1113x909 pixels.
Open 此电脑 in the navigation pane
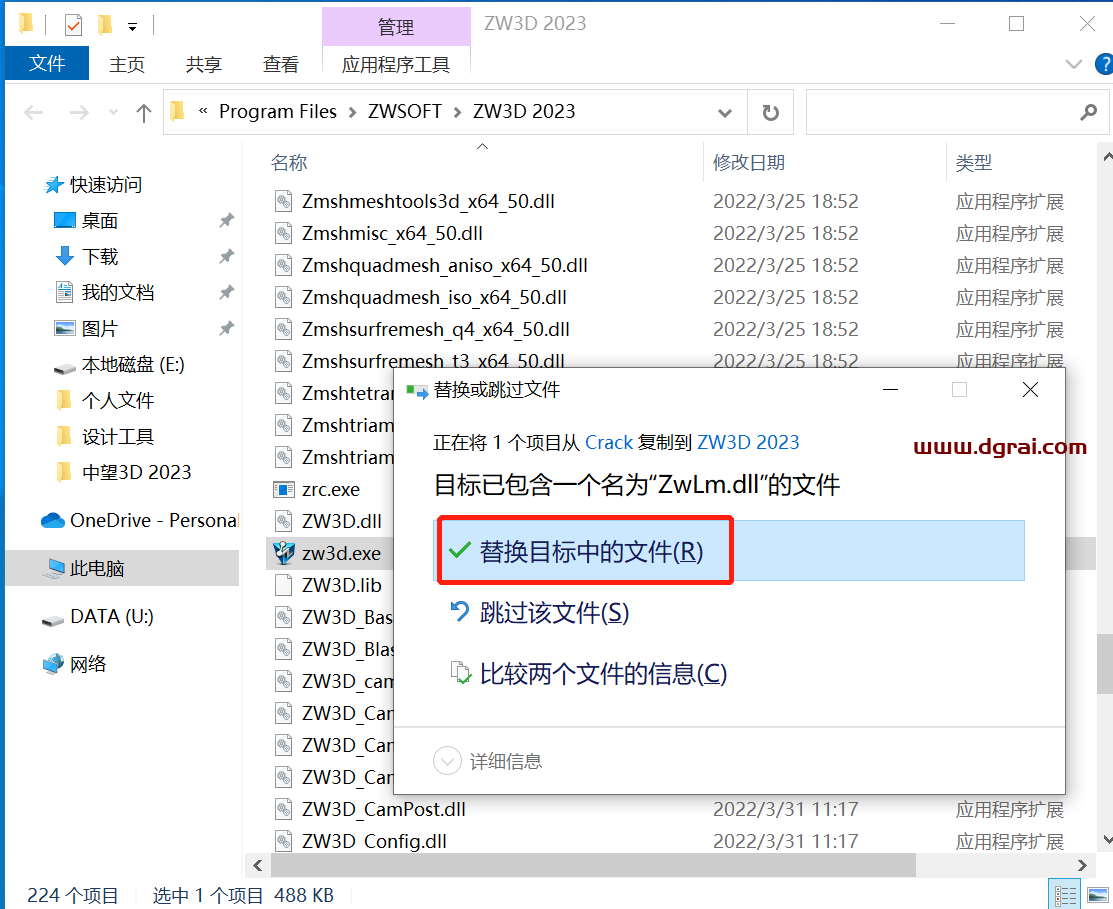click(x=97, y=568)
